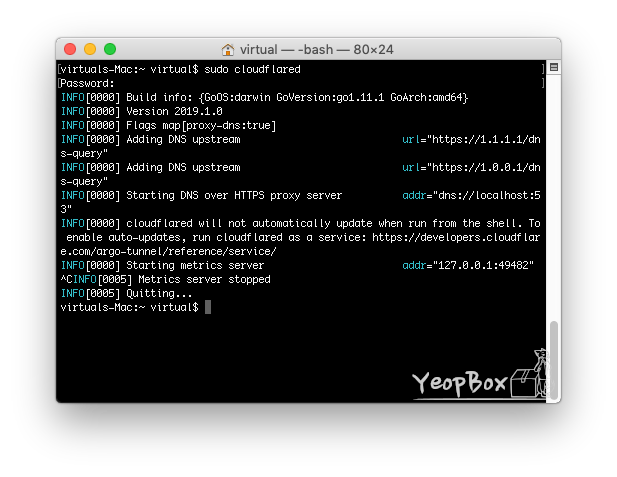Click the window title "virtual — -bash — 80×24"
Viewport: 617px width, 477px height.
pyautogui.click(x=316, y=50)
